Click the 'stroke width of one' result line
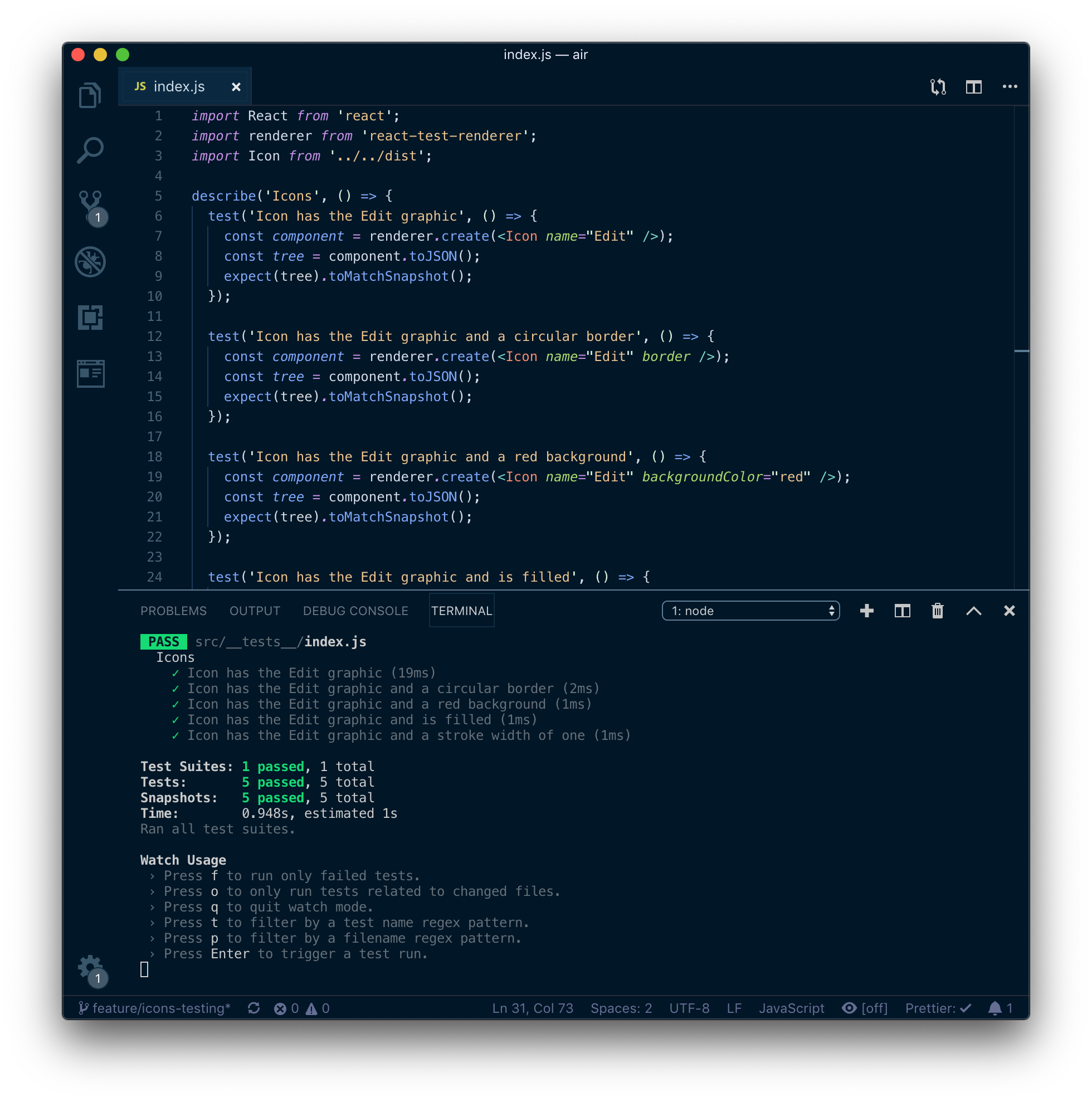Viewport: 1092px width, 1102px height. pos(401,735)
